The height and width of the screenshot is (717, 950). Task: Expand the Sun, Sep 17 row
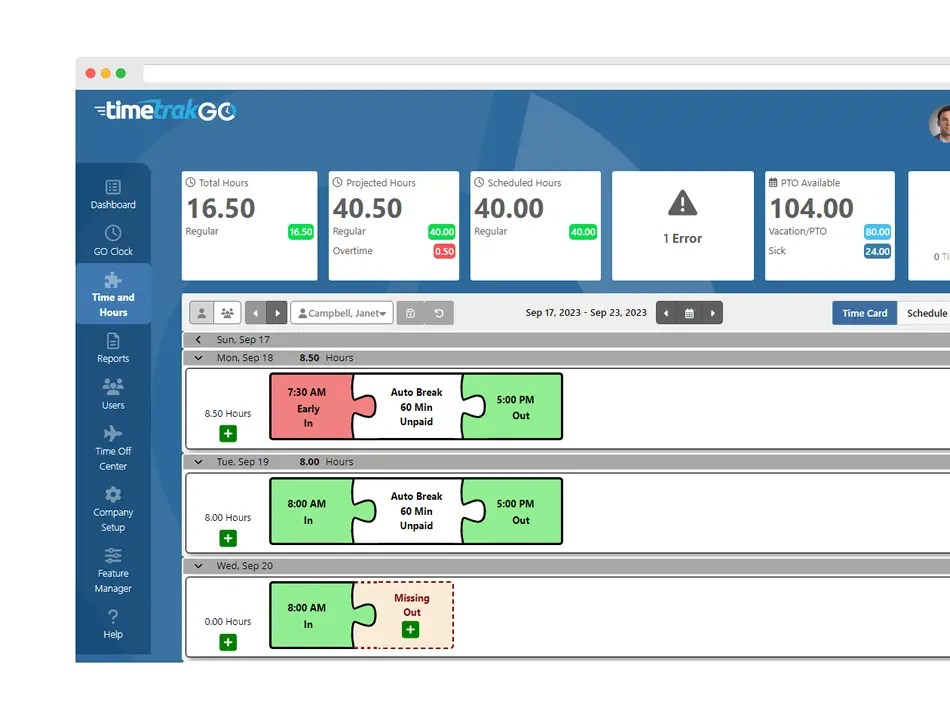[197, 340]
